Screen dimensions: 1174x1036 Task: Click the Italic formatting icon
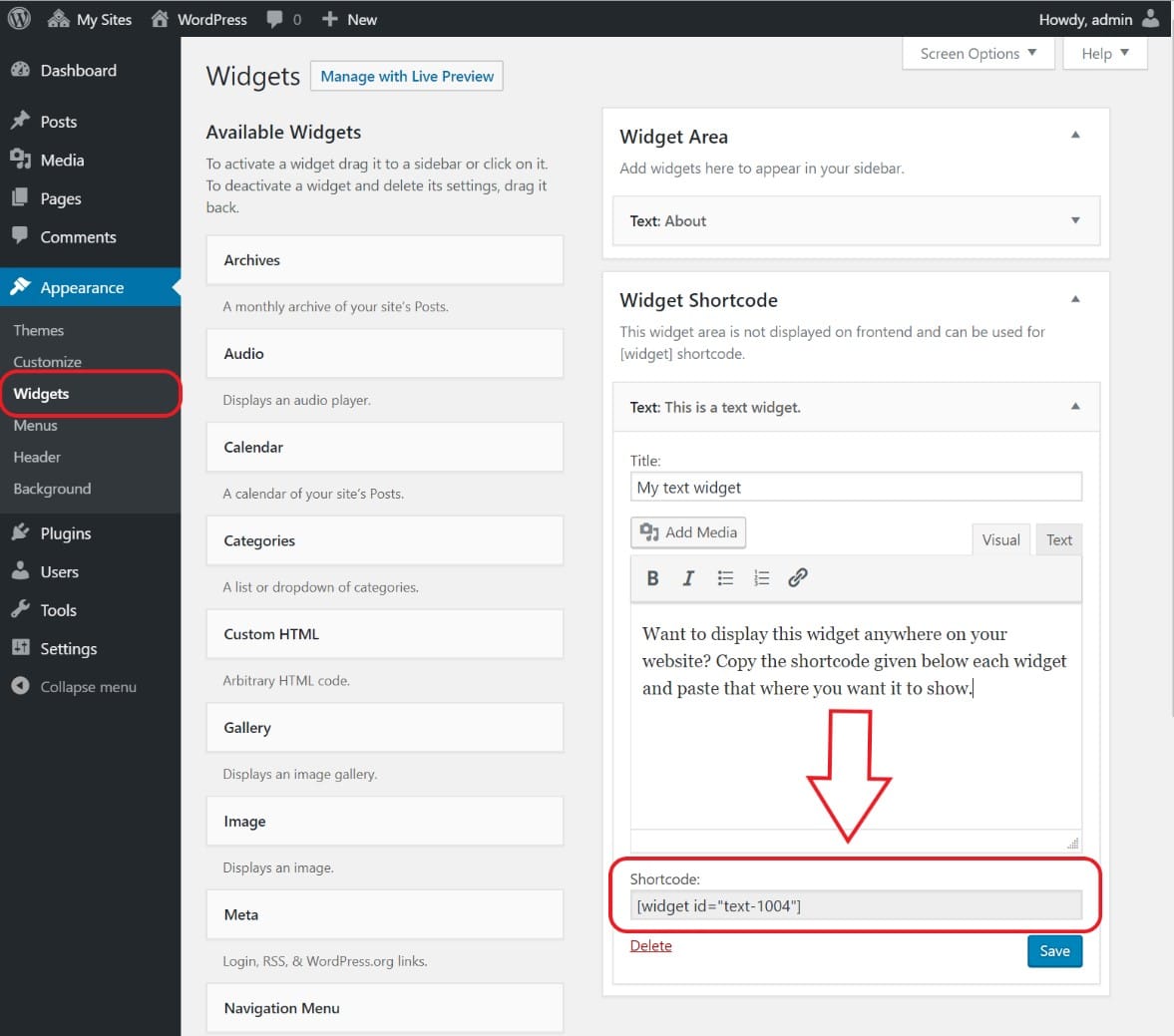pyautogui.click(x=688, y=578)
